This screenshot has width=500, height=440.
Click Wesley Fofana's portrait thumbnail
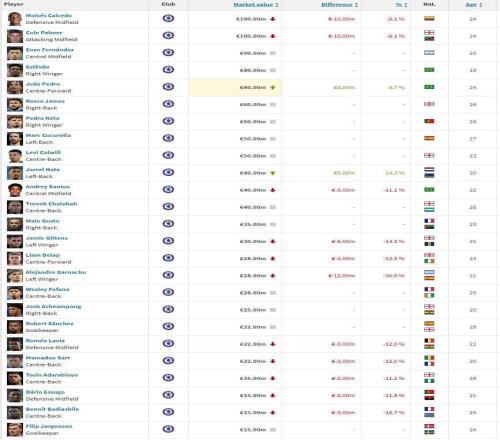point(15,293)
